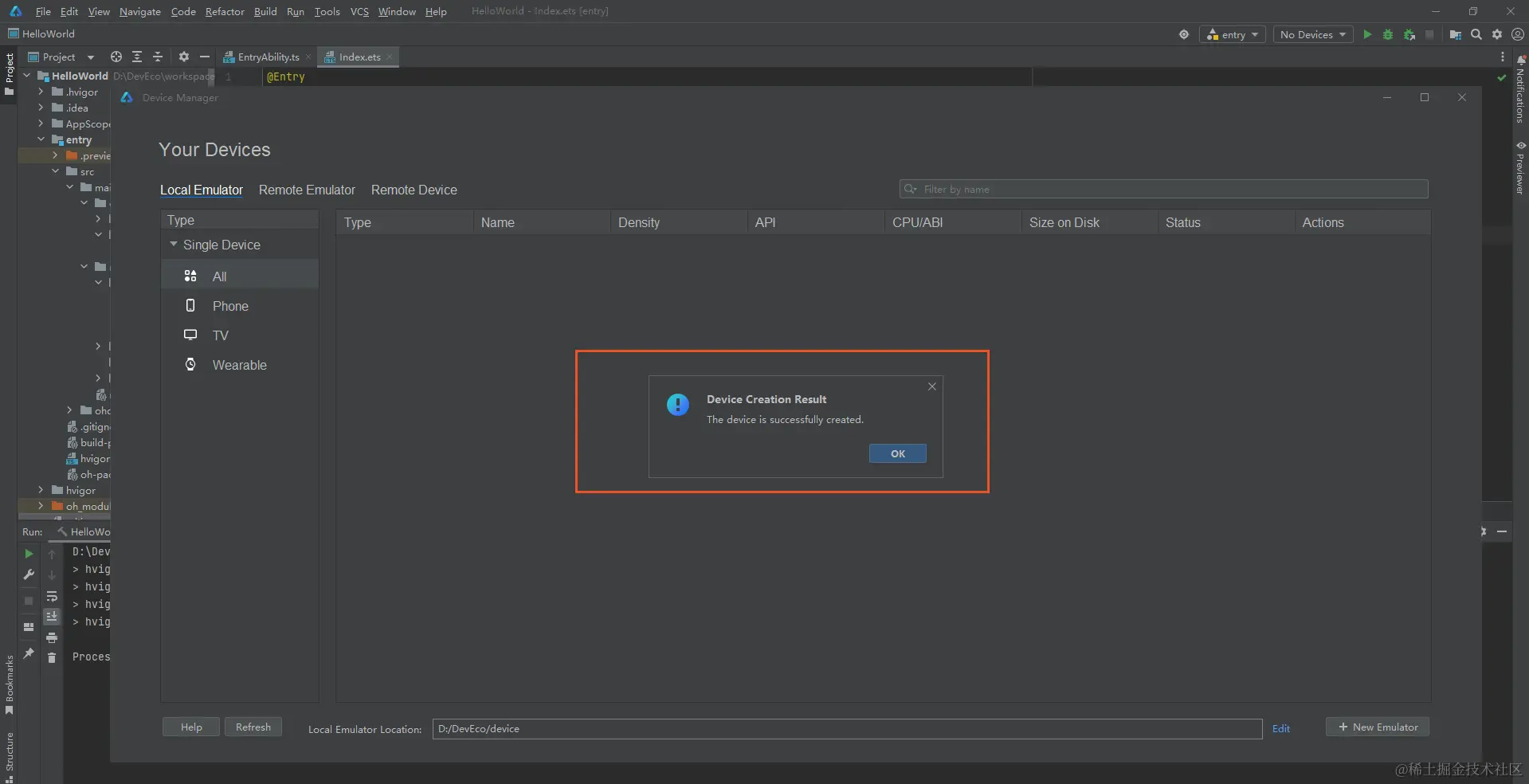This screenshot has width=1529, height=784.
Task: Restore layout icon in Run panel
Action: 29,627
